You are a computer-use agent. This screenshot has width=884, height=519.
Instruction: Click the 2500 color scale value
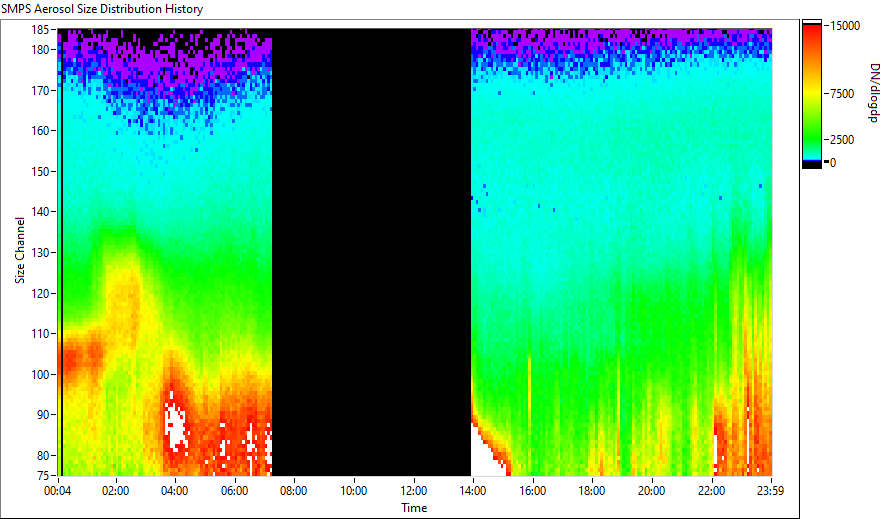coord(842,140)
